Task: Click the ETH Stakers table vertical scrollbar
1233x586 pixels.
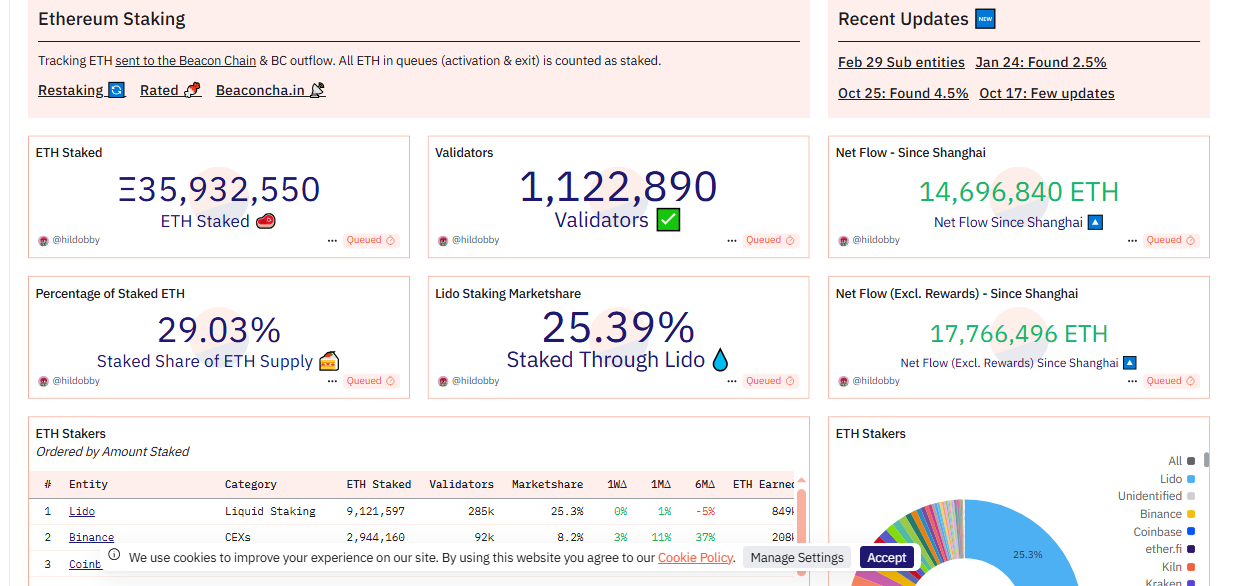Action: coord(801,530)
